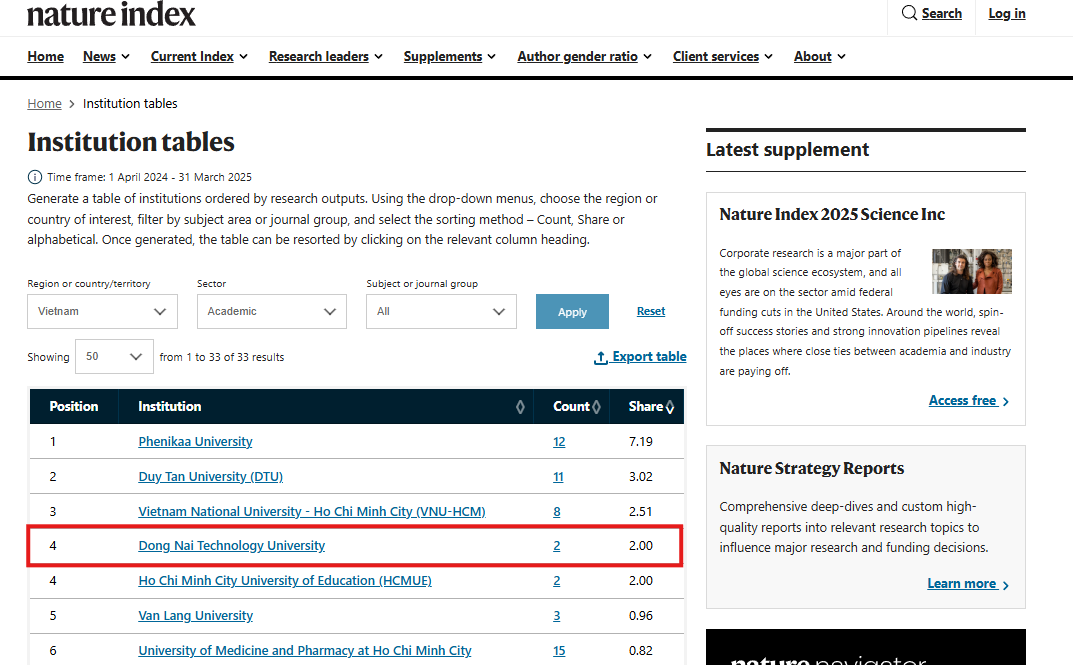Click count 12 for Phenikaa University
1073x665 pixels.
pos(559,442)
